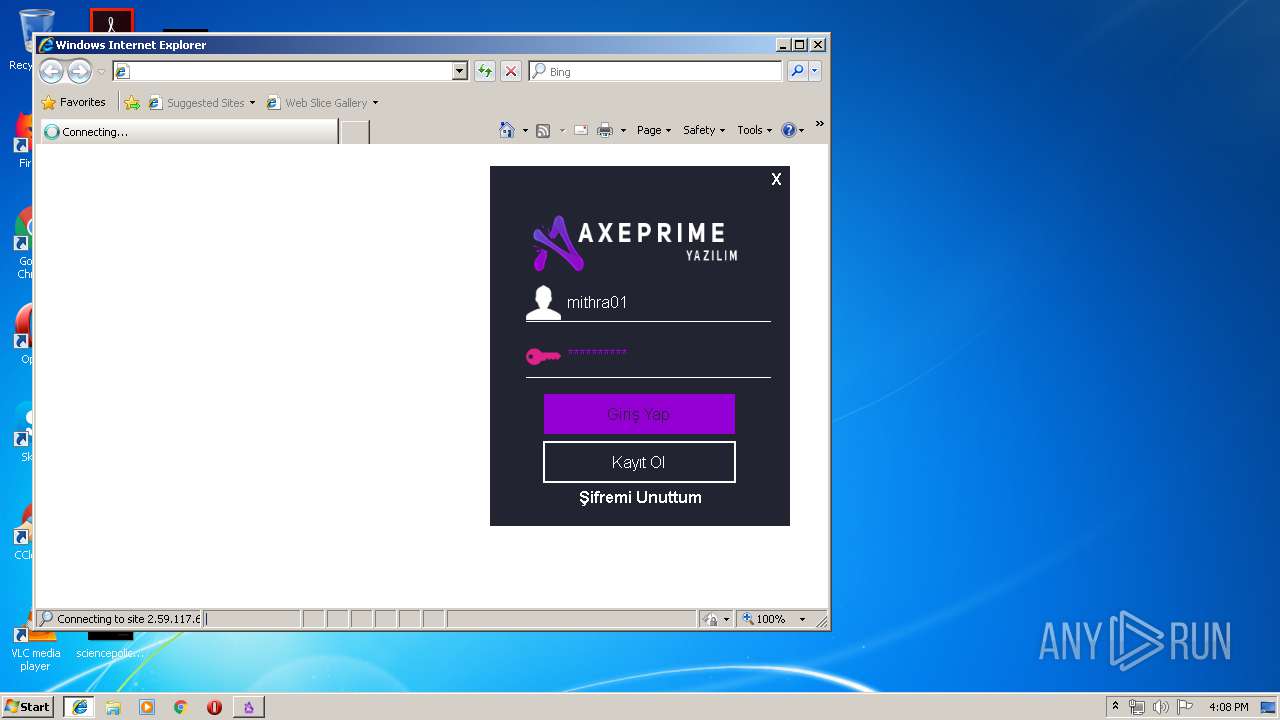Open the Windows Start menu

click(27, 706)
